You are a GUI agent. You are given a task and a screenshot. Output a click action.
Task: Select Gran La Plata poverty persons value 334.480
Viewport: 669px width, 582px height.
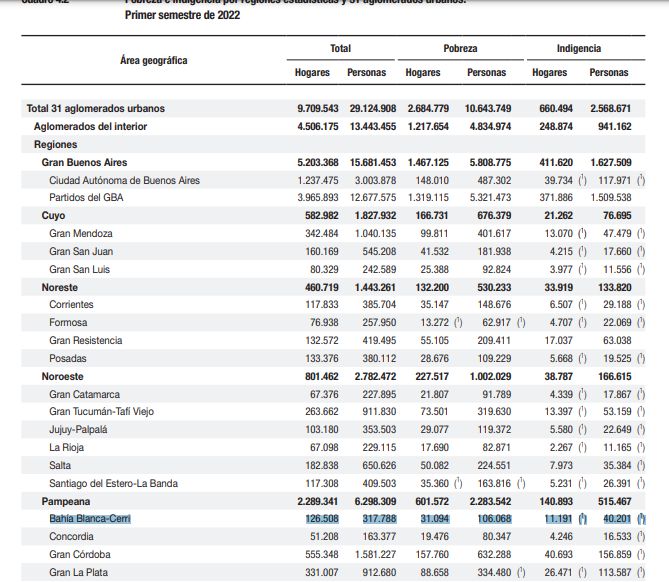click(x=494, y=572)
